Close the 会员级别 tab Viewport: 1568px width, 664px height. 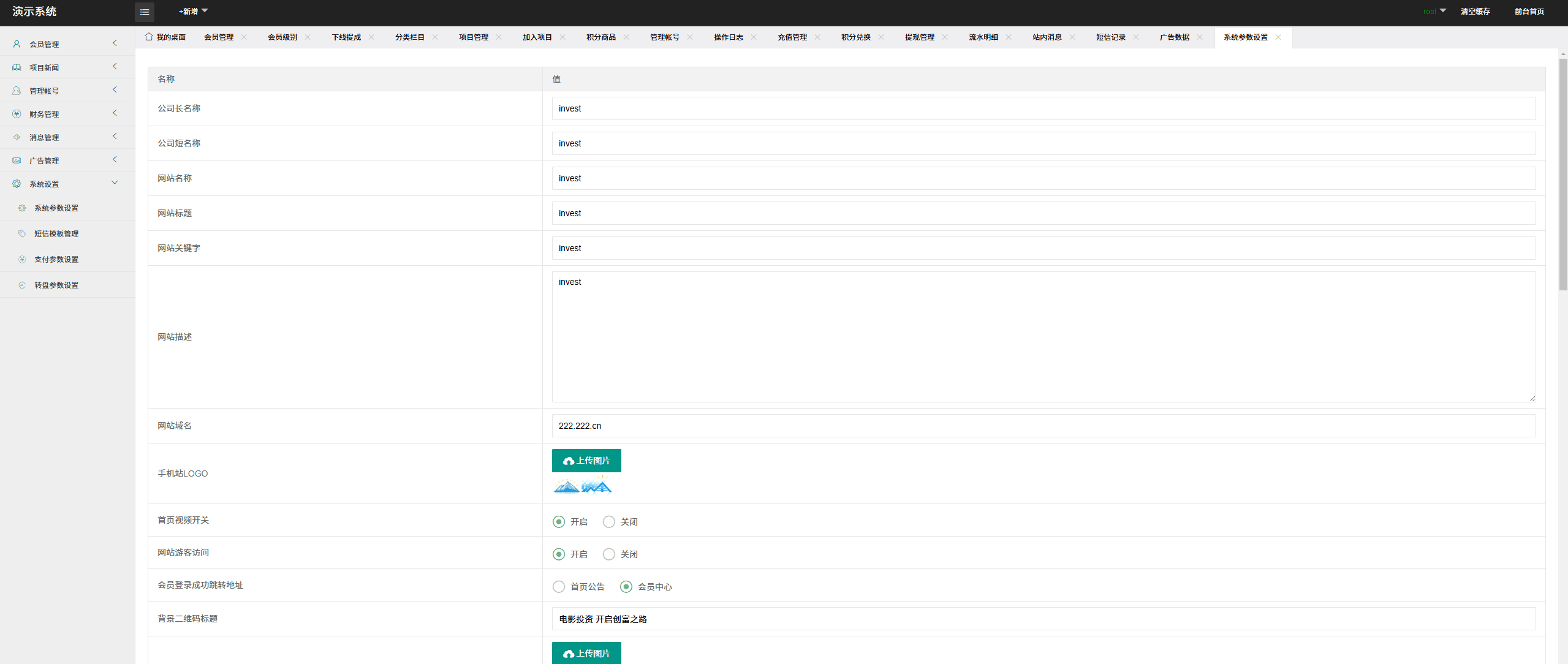pos(308,37)
